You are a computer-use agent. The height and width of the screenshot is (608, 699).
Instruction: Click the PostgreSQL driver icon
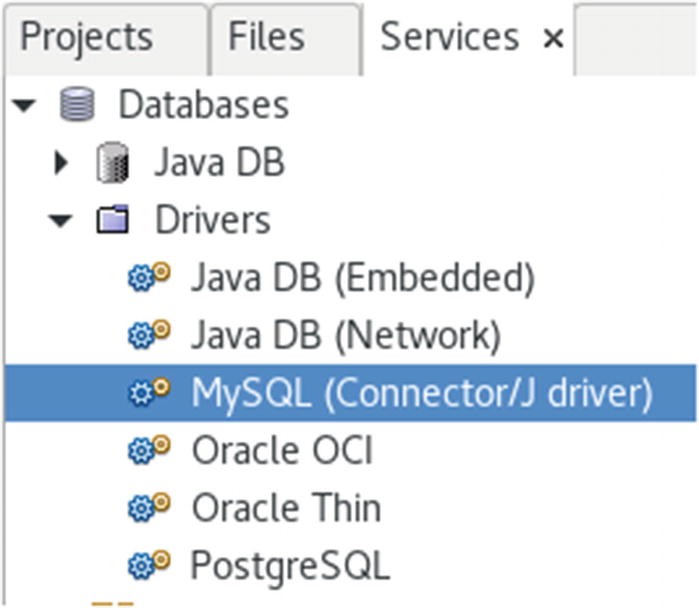[x=149, y=565]
